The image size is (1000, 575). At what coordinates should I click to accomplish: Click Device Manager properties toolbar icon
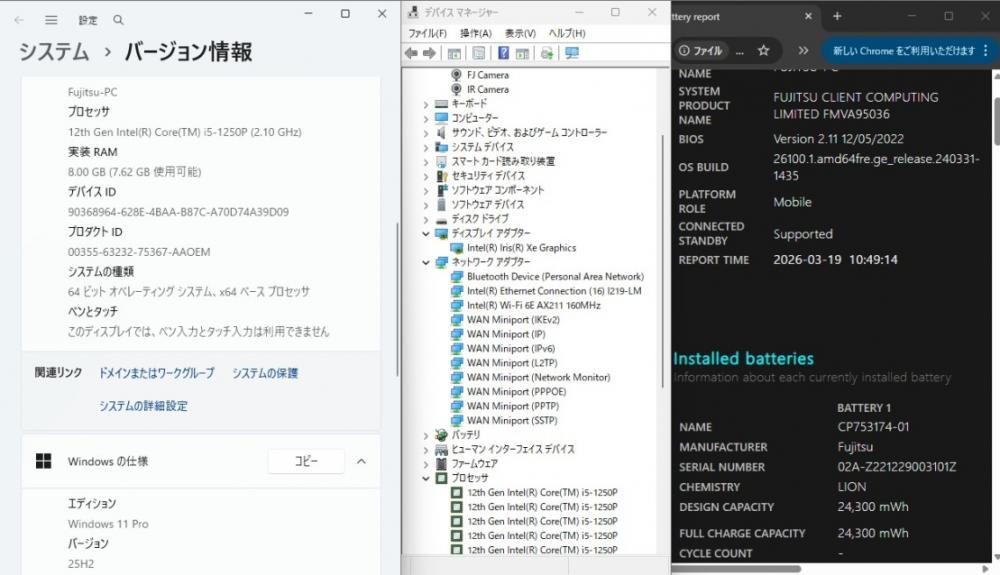pyautogui.click(x=479, y=54)
